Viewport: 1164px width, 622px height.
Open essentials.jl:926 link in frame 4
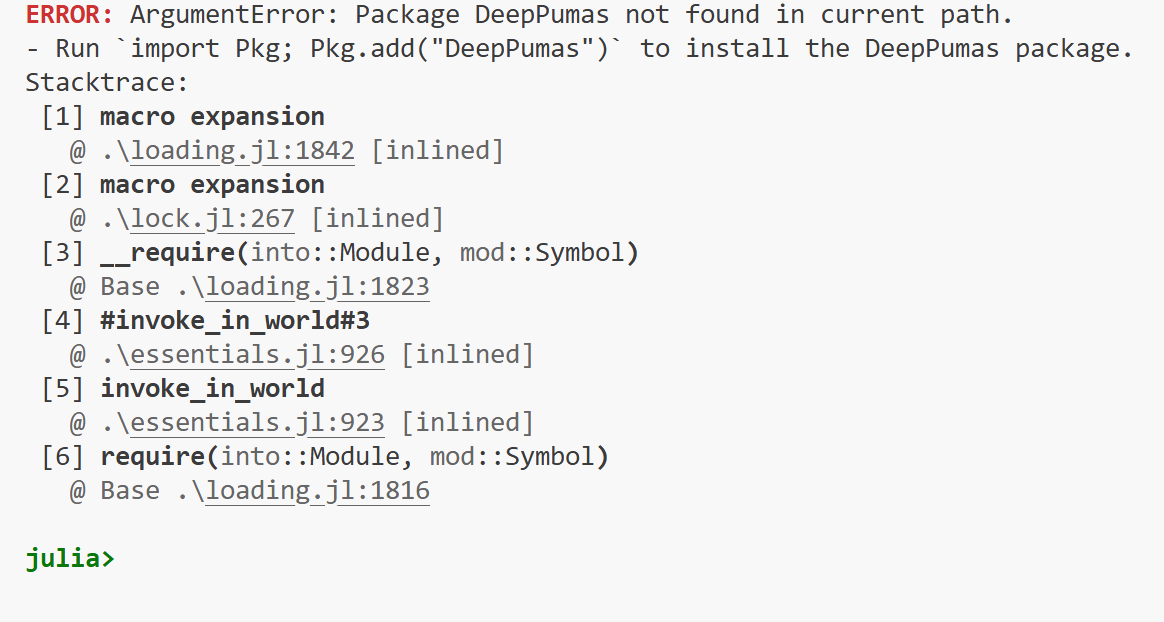[x=258, y=355]
